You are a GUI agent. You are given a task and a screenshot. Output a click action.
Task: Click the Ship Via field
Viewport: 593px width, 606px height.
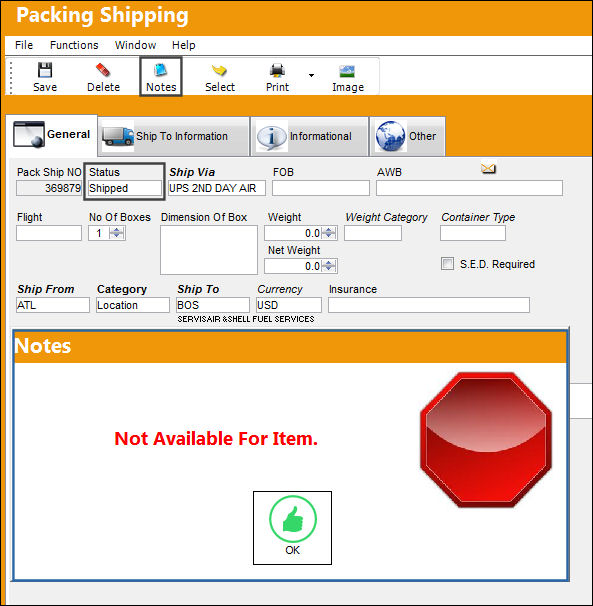click(217, 188)
